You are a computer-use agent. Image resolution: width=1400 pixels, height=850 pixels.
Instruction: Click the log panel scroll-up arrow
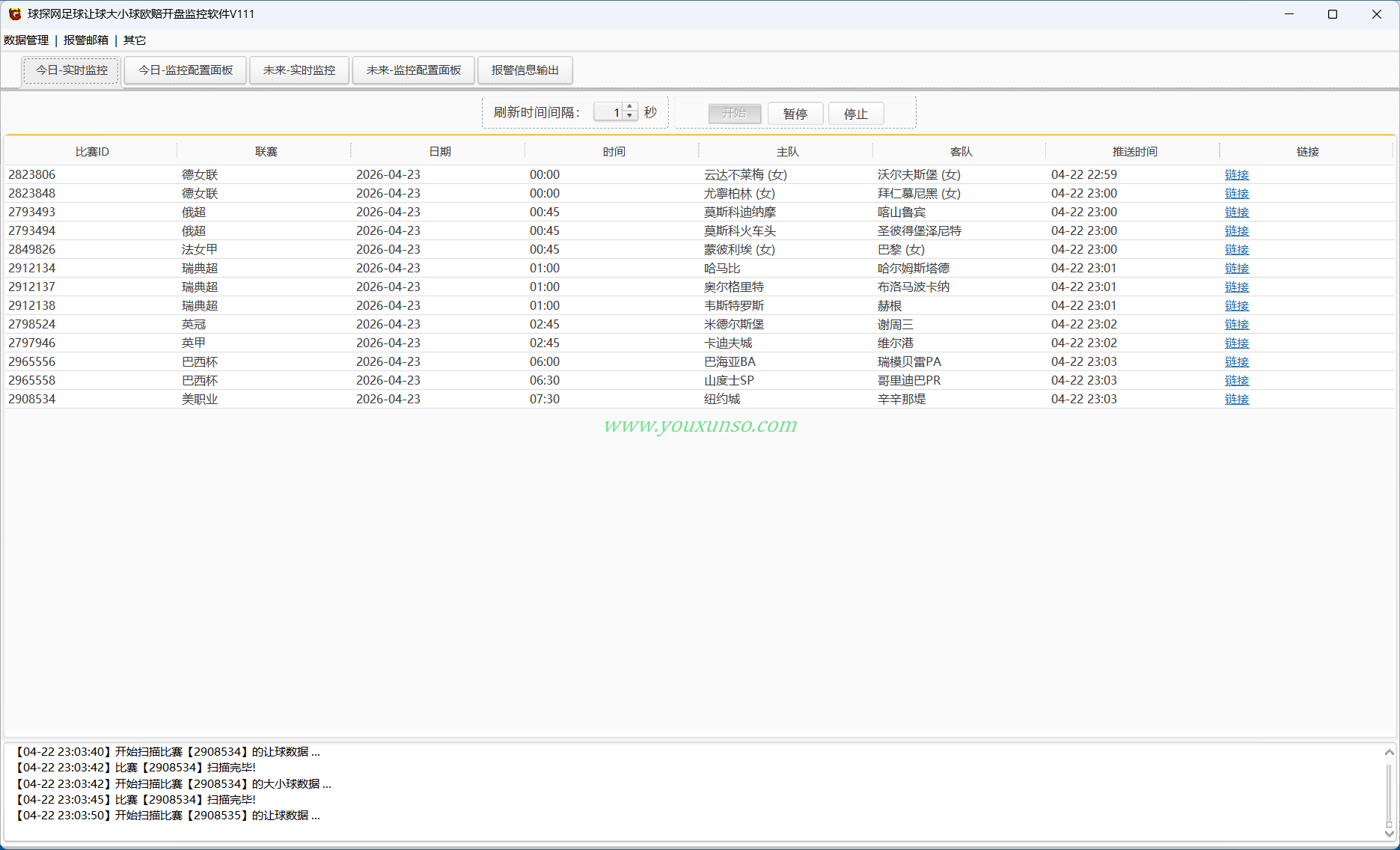coord(1389,752)
